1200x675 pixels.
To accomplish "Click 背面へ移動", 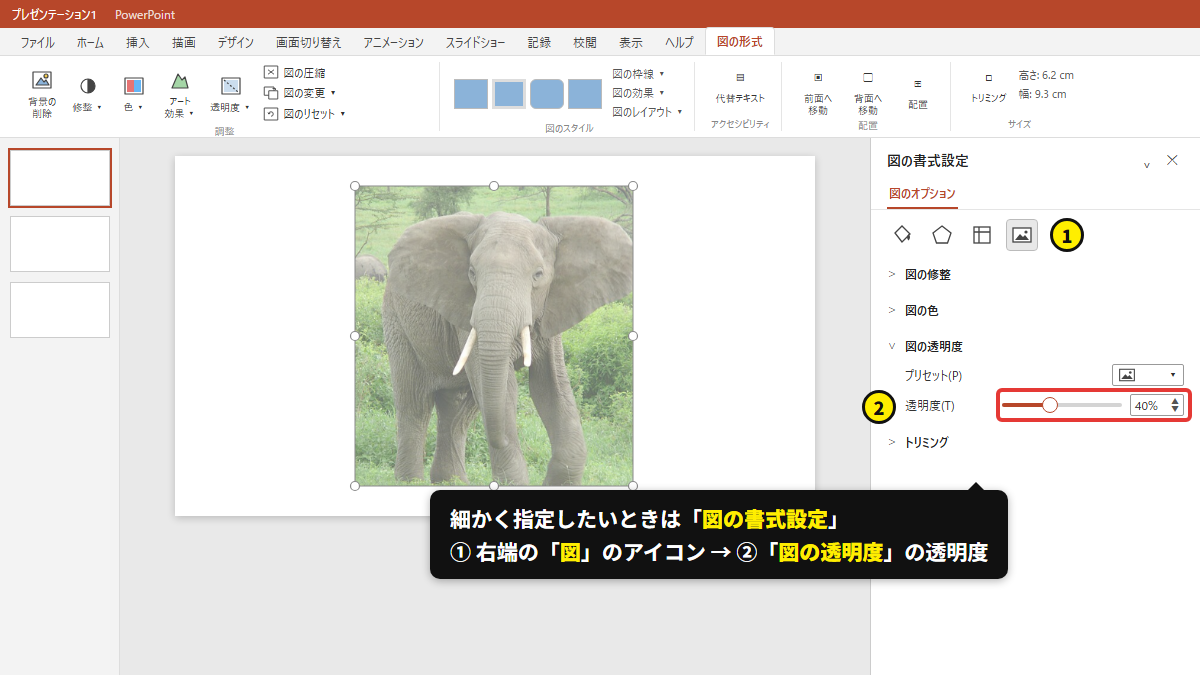I will [x=868, y=92].
